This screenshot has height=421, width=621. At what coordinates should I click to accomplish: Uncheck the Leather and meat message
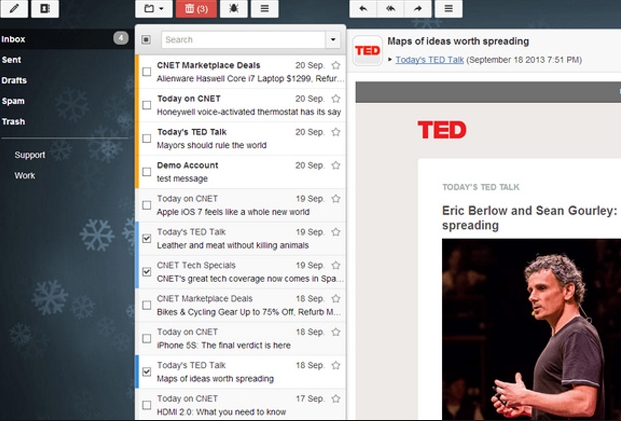147,238
